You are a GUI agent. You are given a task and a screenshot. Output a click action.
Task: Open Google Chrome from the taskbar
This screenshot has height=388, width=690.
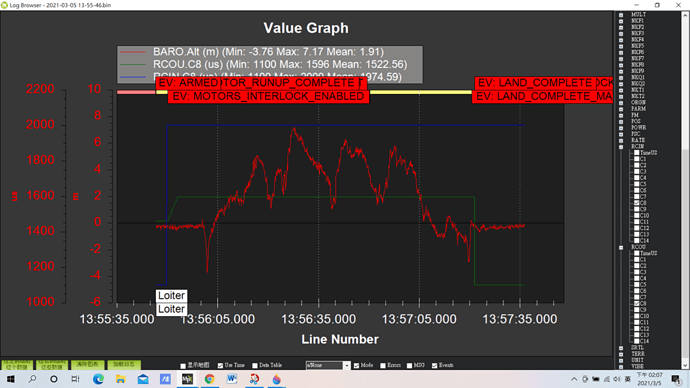[x=209, y=379]
